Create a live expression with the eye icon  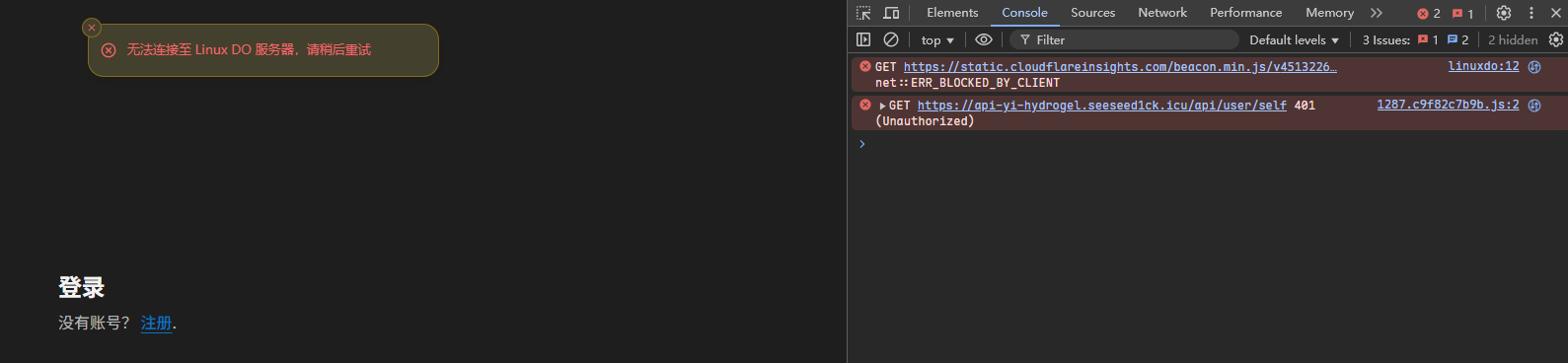point(984,39)
